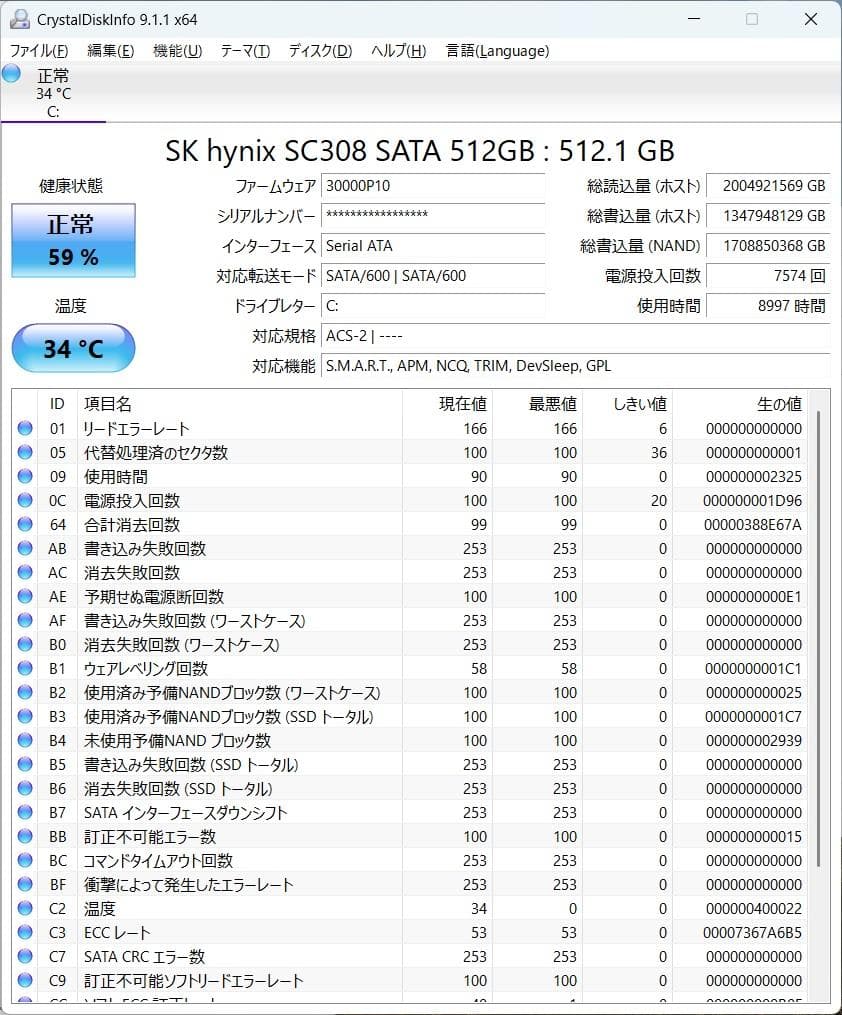Viewport: 842px width, 1015px height.
Task: Open the 機能(U) menu
Action: coord(177,50)
